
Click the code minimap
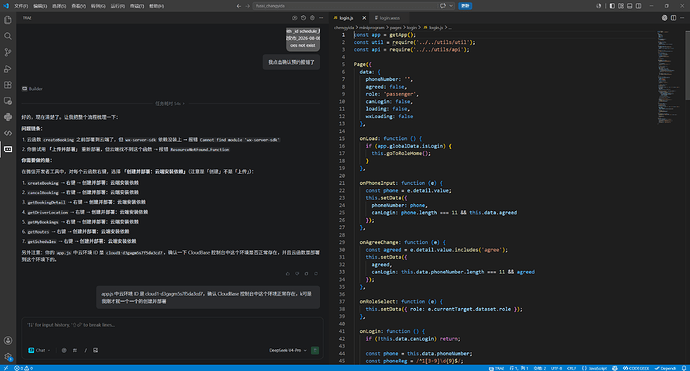(670, 77)
